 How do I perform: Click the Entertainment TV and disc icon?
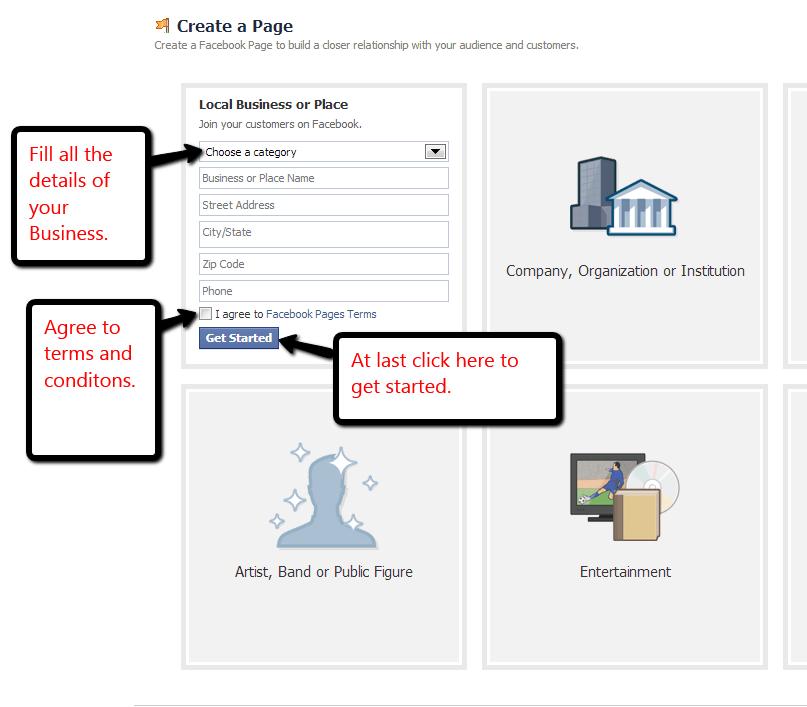click(625, 497)
